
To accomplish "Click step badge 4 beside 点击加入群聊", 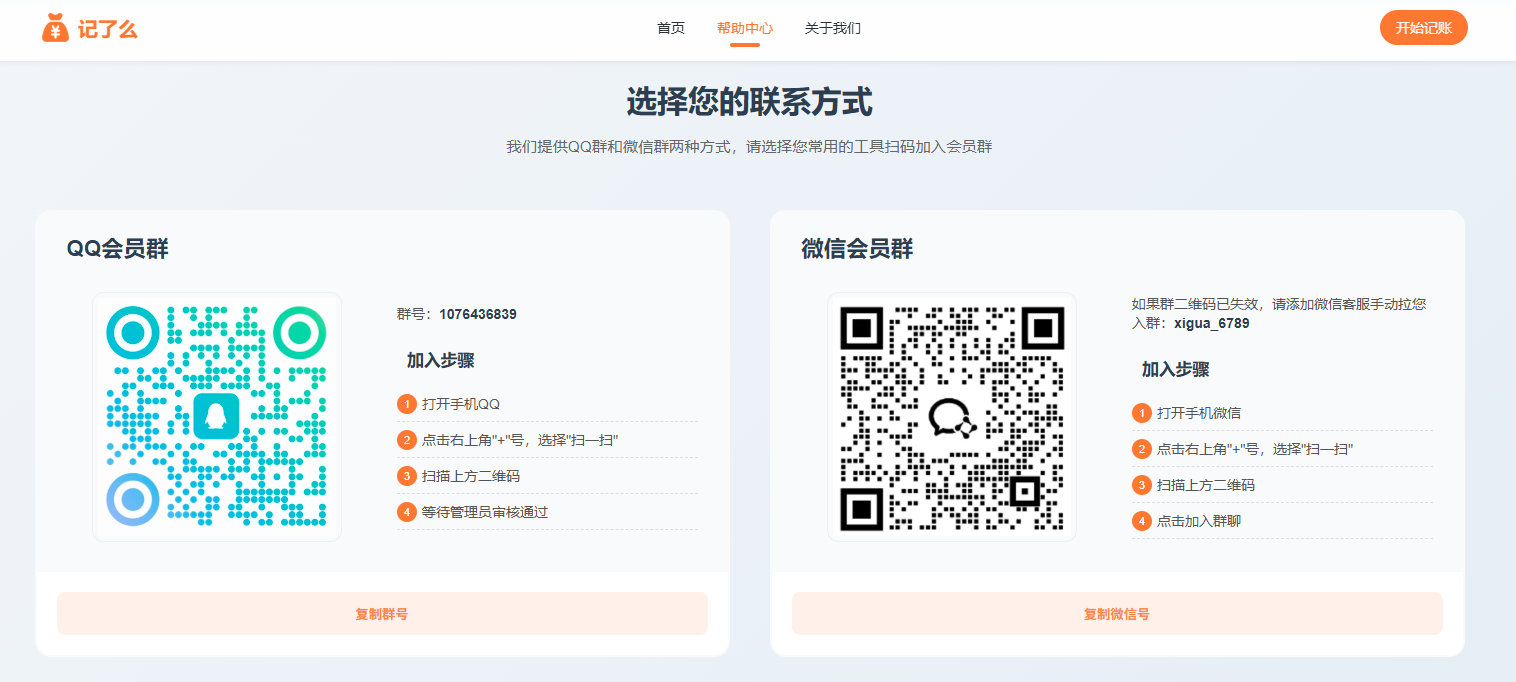I will tap(1141, 521).
